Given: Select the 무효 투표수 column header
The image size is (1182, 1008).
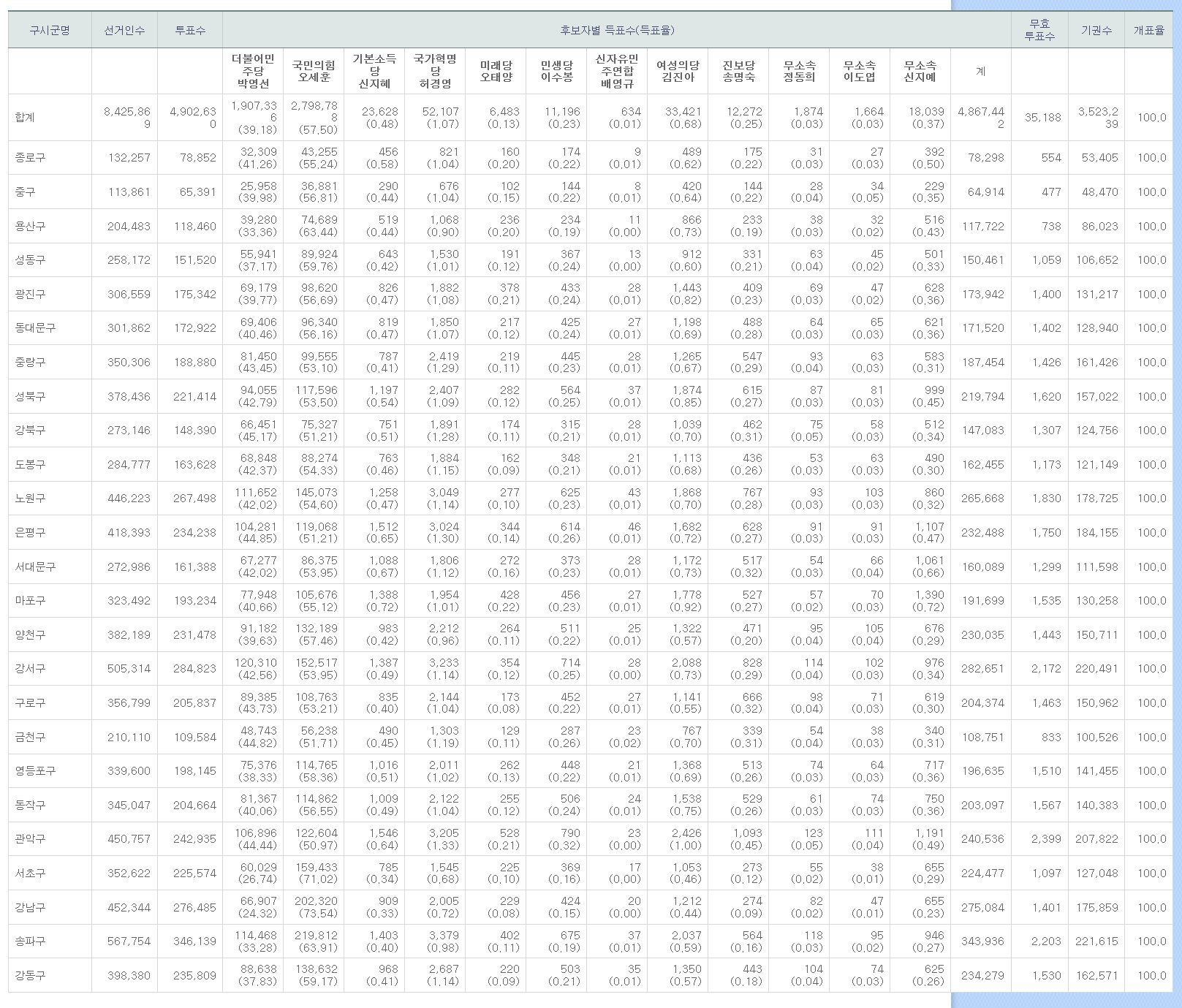Looking at the screenshot, I should coord(1039,30).
